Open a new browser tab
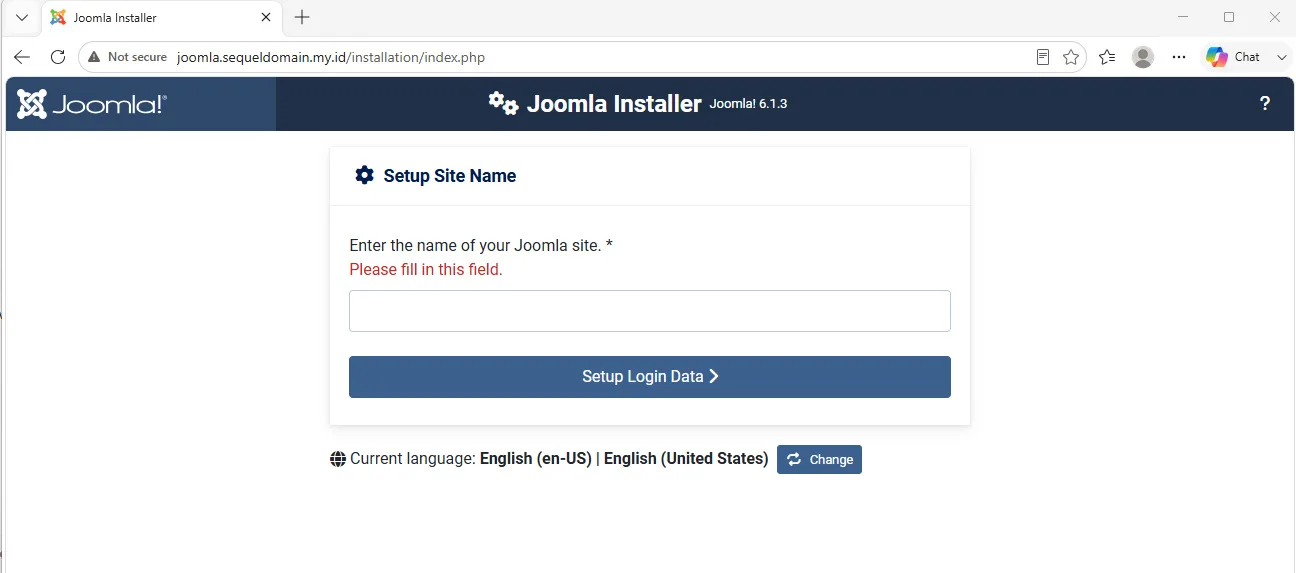Screen dimensions: 1296x573 (302, 17)
